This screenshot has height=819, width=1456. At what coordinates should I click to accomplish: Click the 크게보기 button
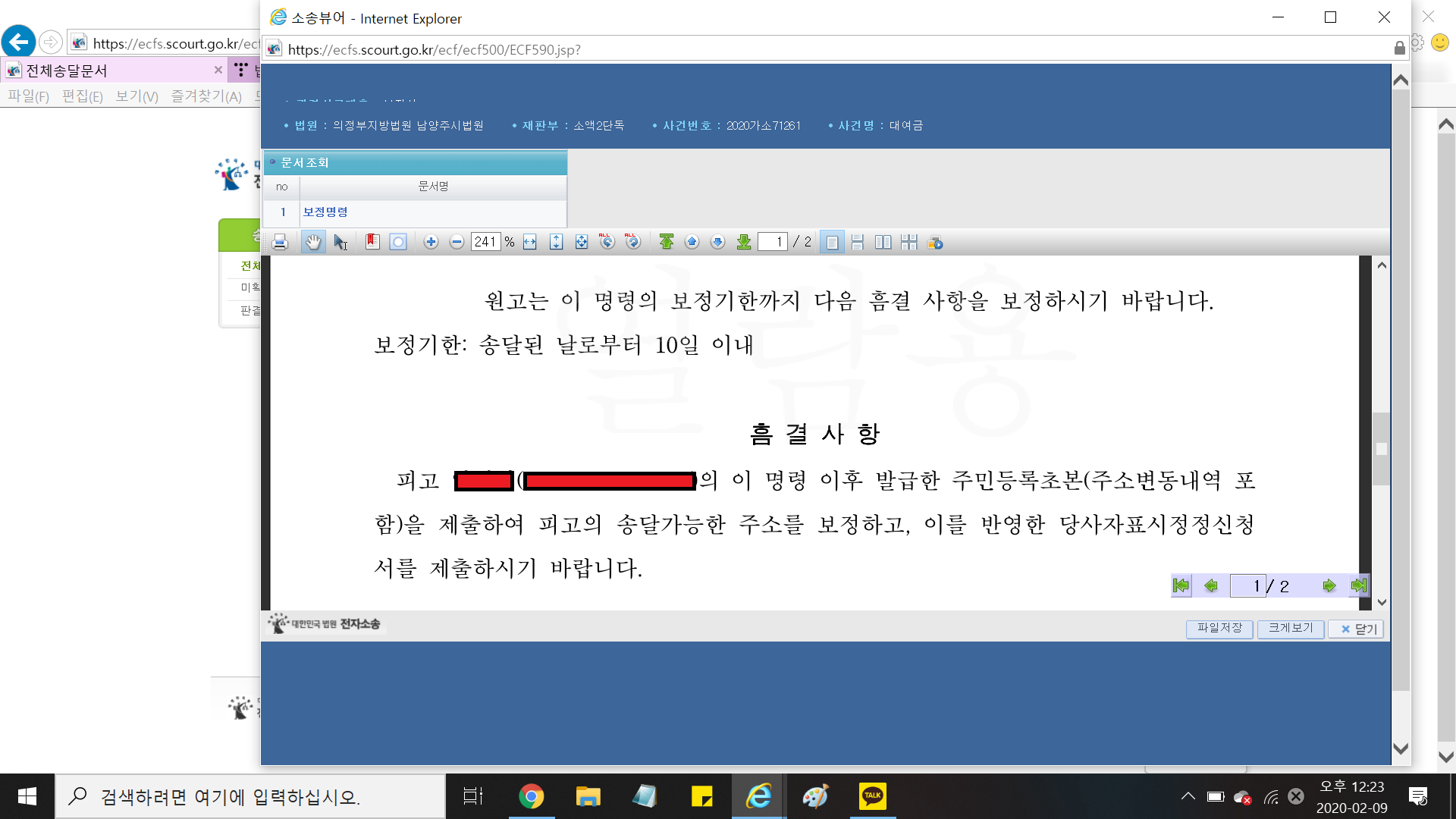1291,629
